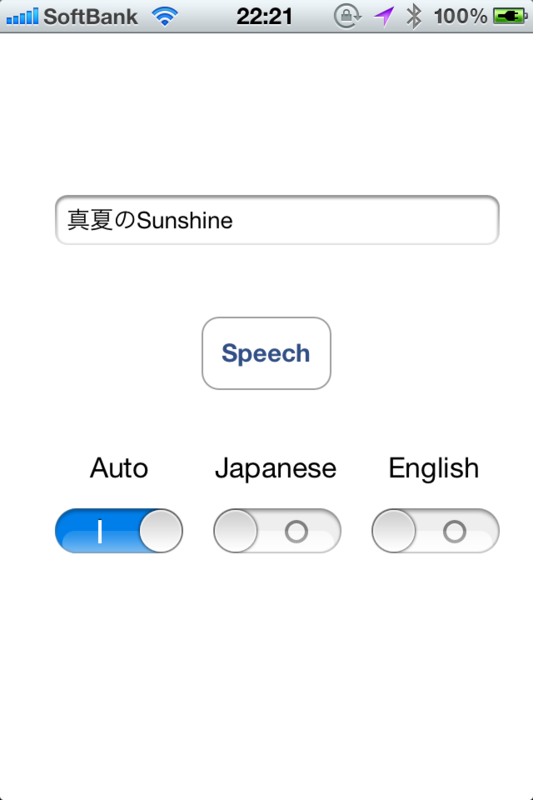Focus the text field containing 真夏のSunshine
The height and width of the screenshot is (800, 533).
[x=277, y=220]
